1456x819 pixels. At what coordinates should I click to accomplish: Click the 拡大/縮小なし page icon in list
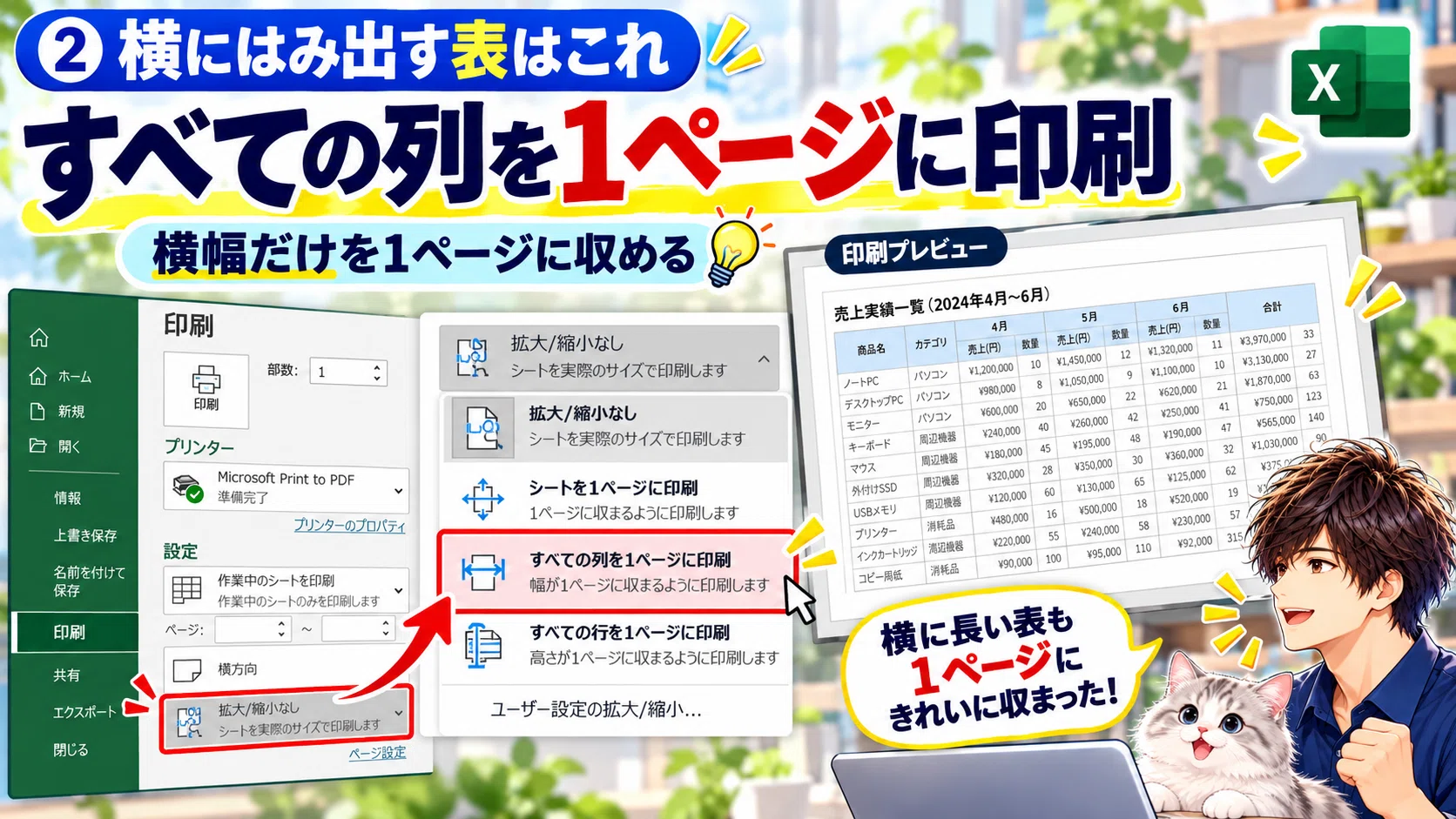coord(483,427)
